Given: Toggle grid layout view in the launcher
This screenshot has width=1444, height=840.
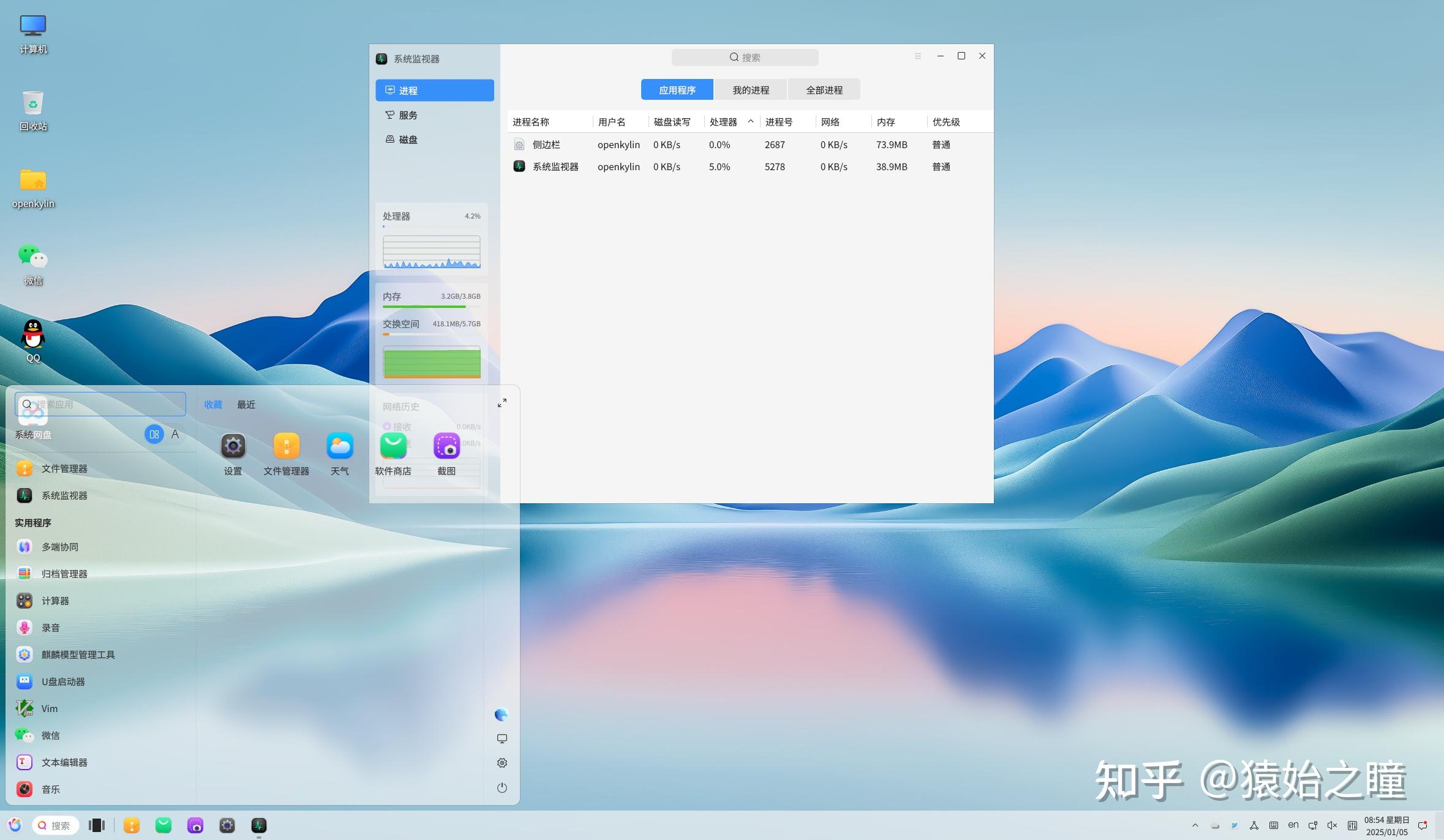Looking at the screenshot, I should [154, 434].
